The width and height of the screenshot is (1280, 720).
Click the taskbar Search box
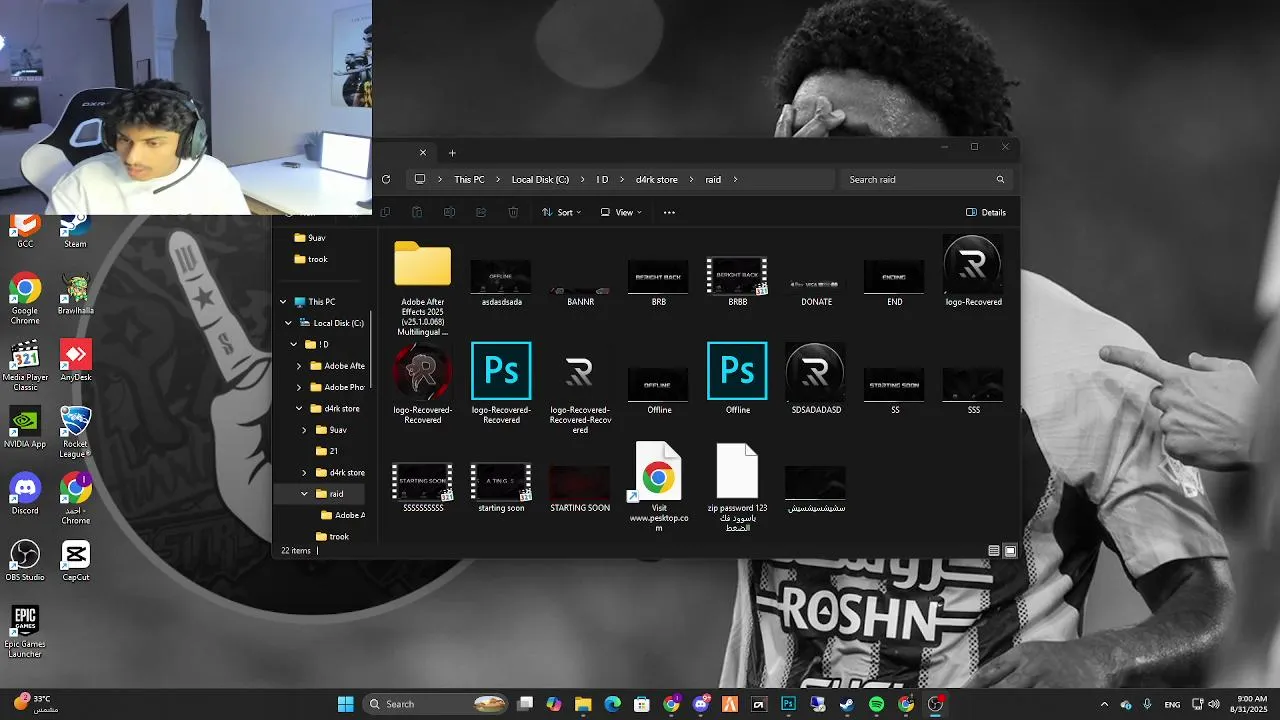tap(436, 704)
